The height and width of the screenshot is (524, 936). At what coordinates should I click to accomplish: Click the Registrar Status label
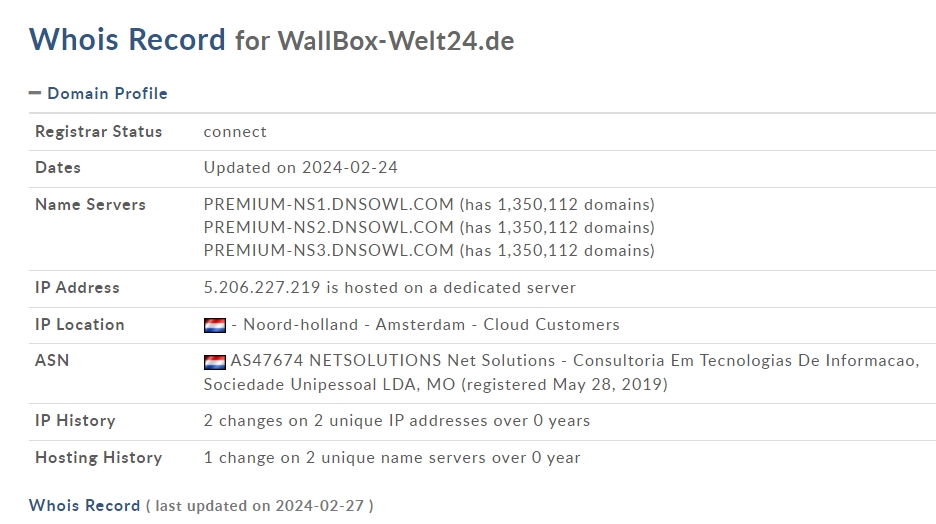click(98, 132)
